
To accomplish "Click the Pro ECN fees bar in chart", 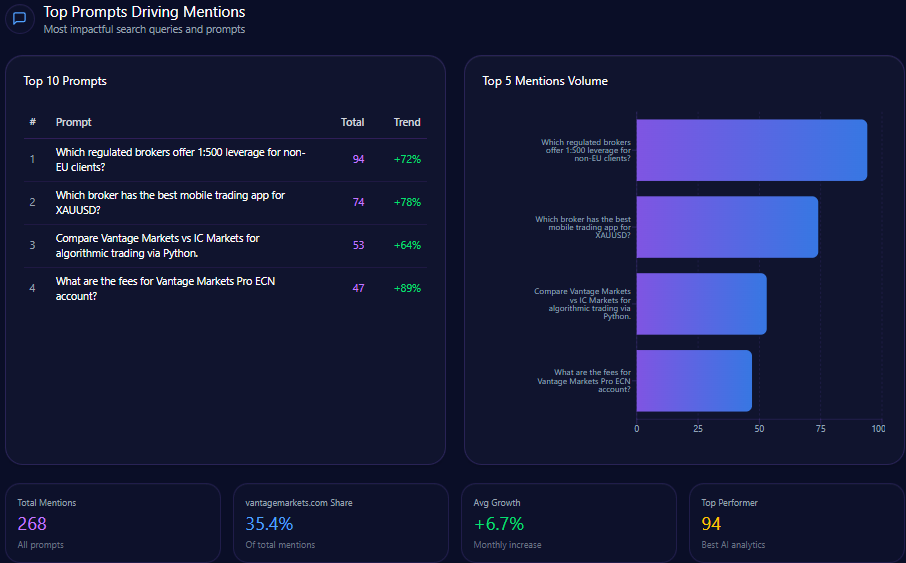I will [x=693, y=380].
